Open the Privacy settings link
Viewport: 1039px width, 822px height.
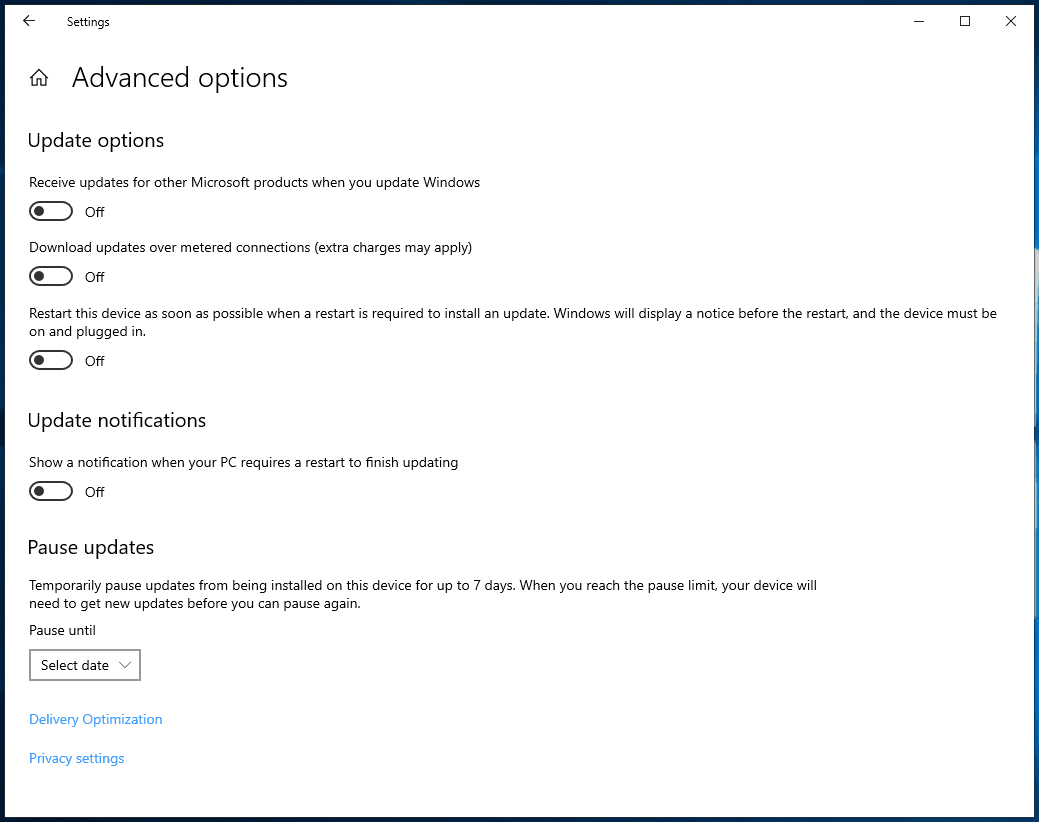76,758
